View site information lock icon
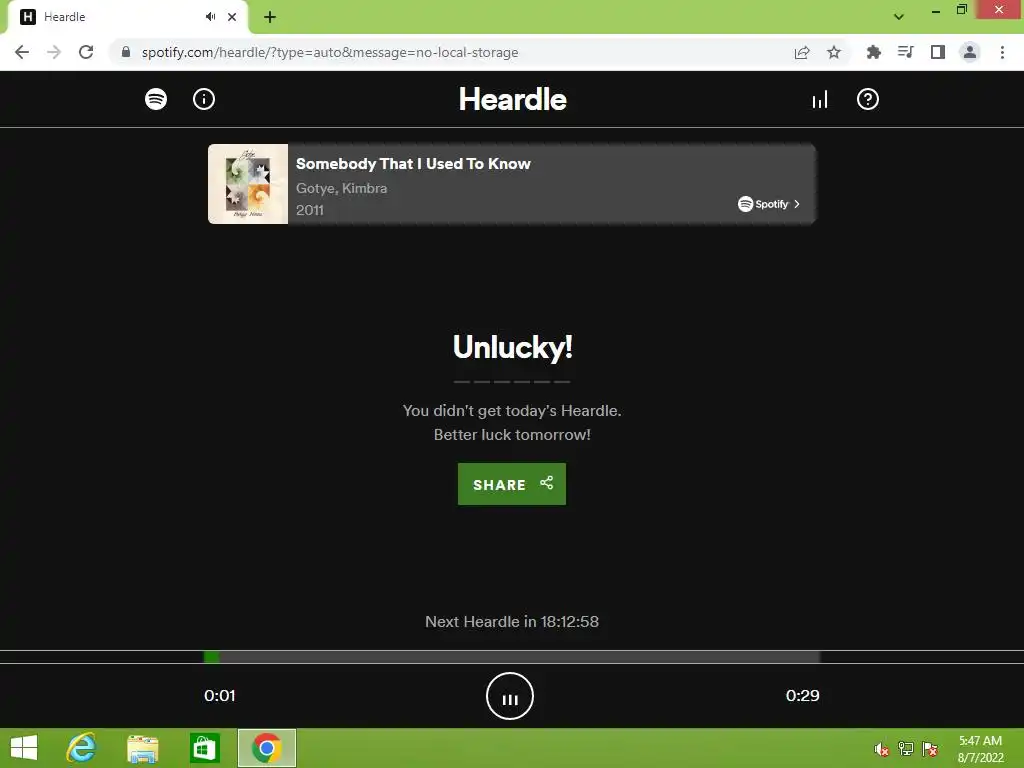 click(x=126, y=52)
